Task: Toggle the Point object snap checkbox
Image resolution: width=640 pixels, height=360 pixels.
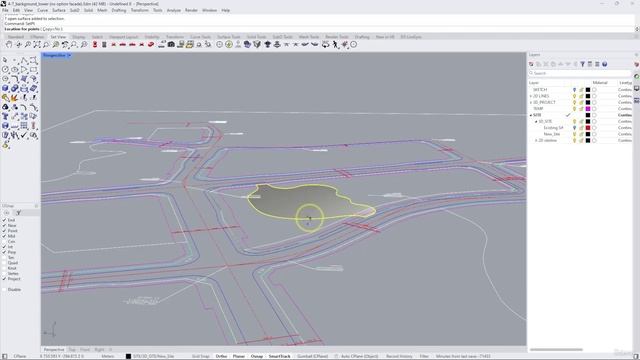Action: click(x=4, y=231)
